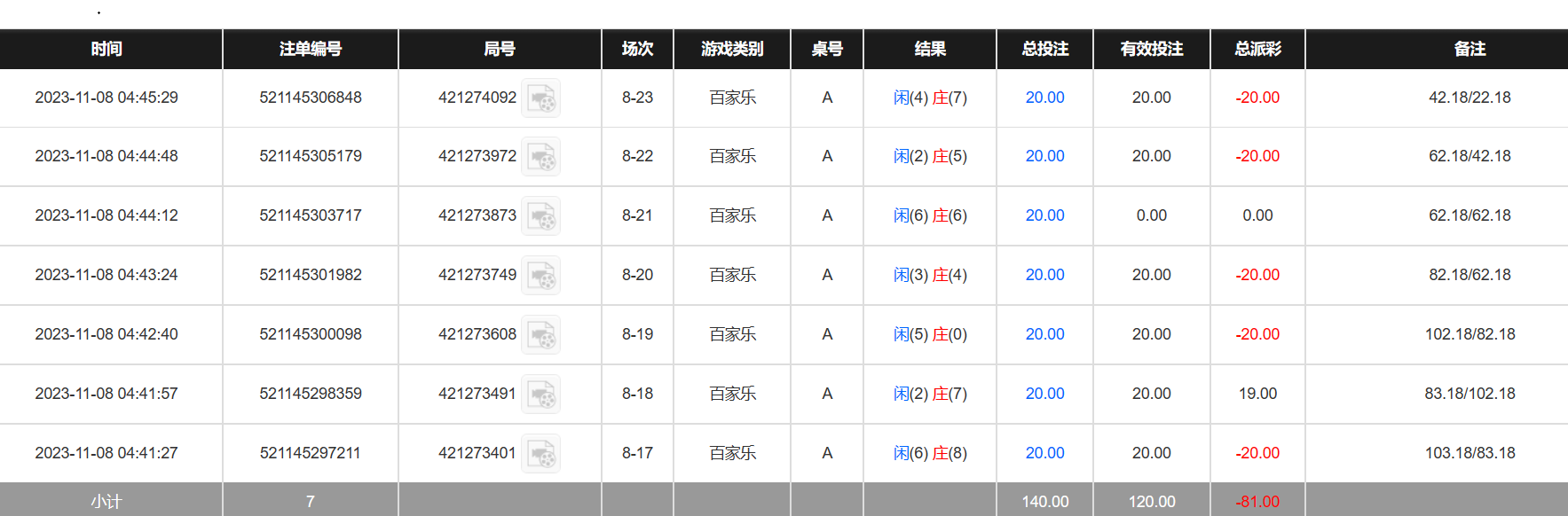Click result 闲(5) 庄(0) cell
This screenshot has height=516, width=1568.
point(930,334)
